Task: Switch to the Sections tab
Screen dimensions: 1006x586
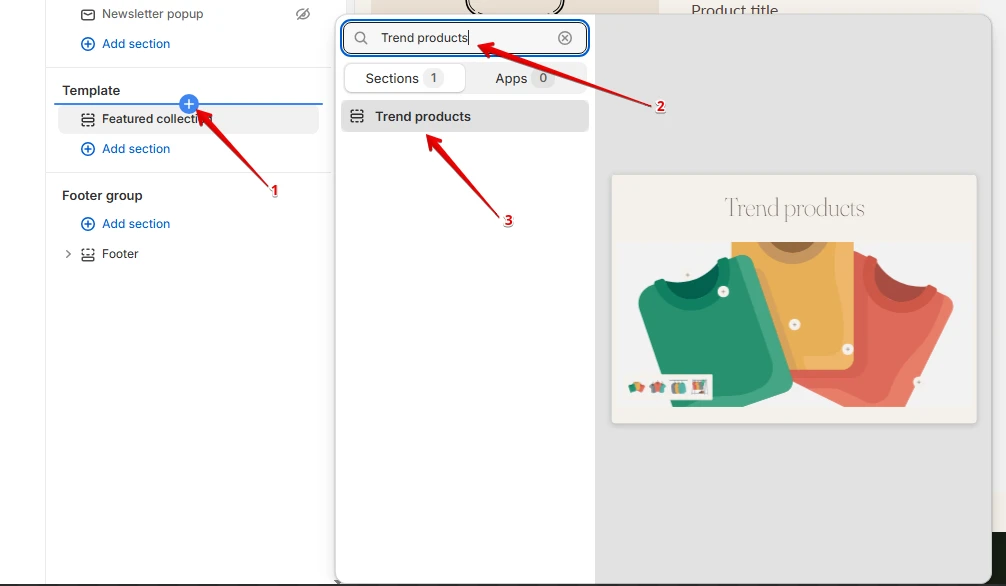Action: click(405, 78)
